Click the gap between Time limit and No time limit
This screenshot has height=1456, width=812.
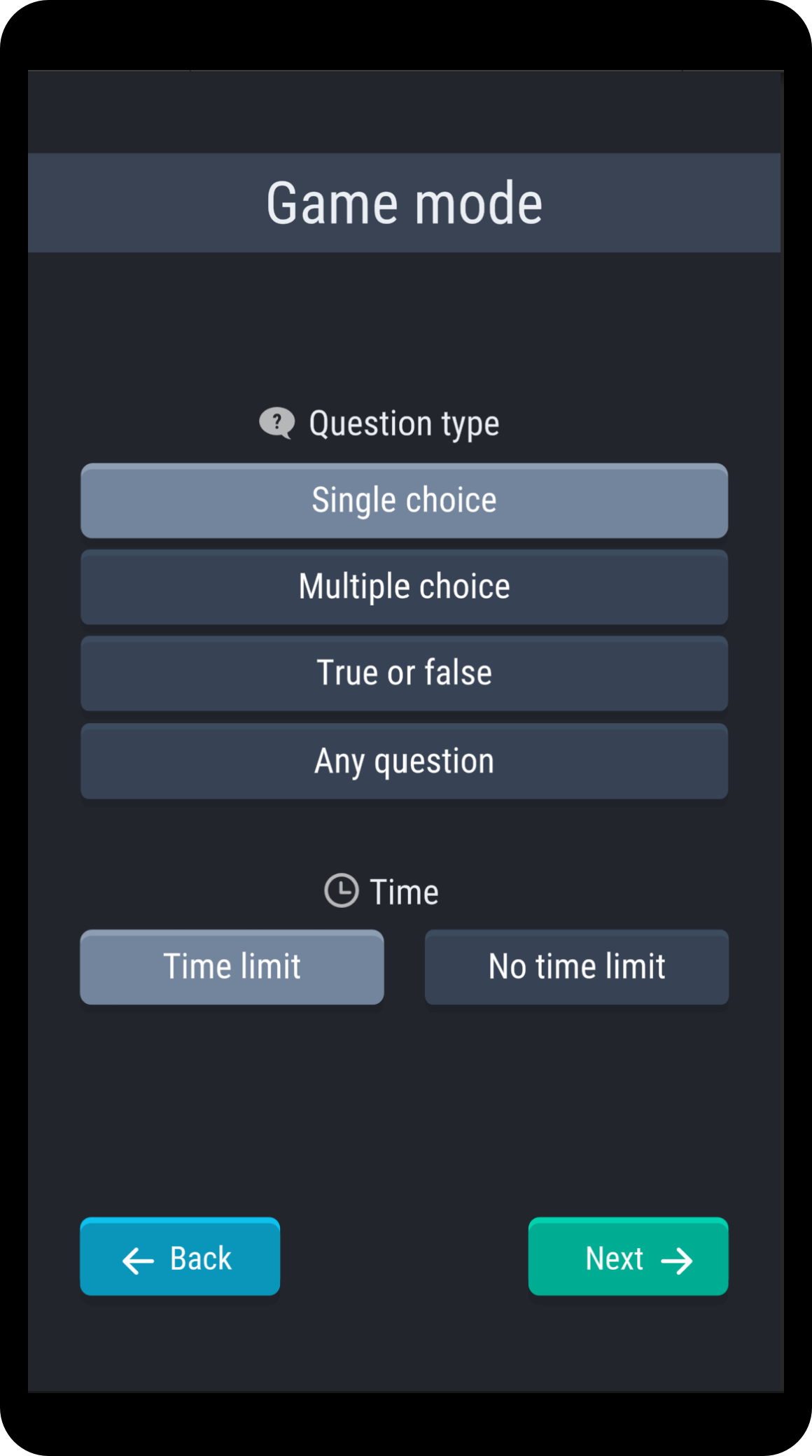404,967
